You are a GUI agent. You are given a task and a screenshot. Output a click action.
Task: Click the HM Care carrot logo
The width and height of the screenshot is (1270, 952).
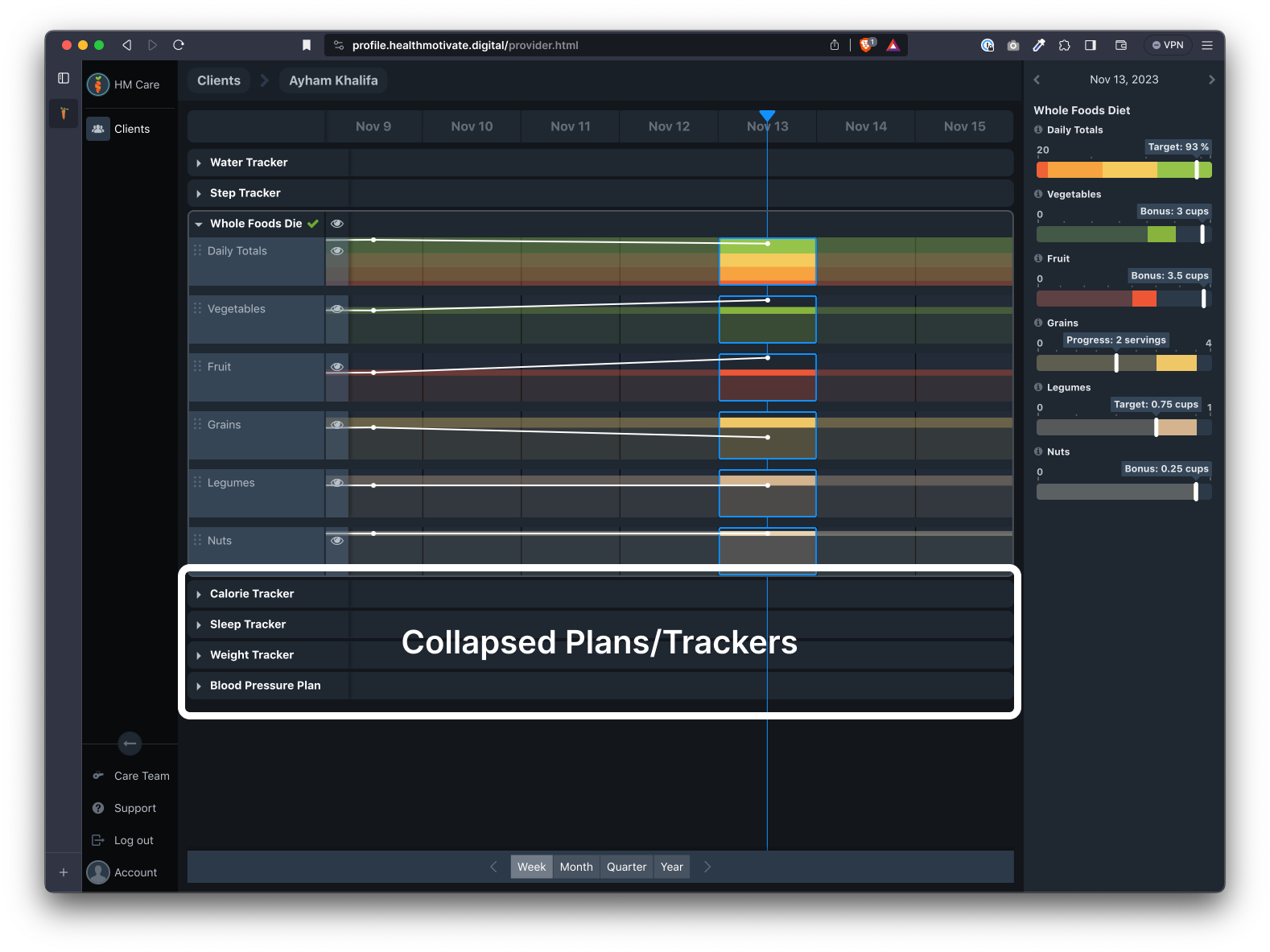(98, 84)
